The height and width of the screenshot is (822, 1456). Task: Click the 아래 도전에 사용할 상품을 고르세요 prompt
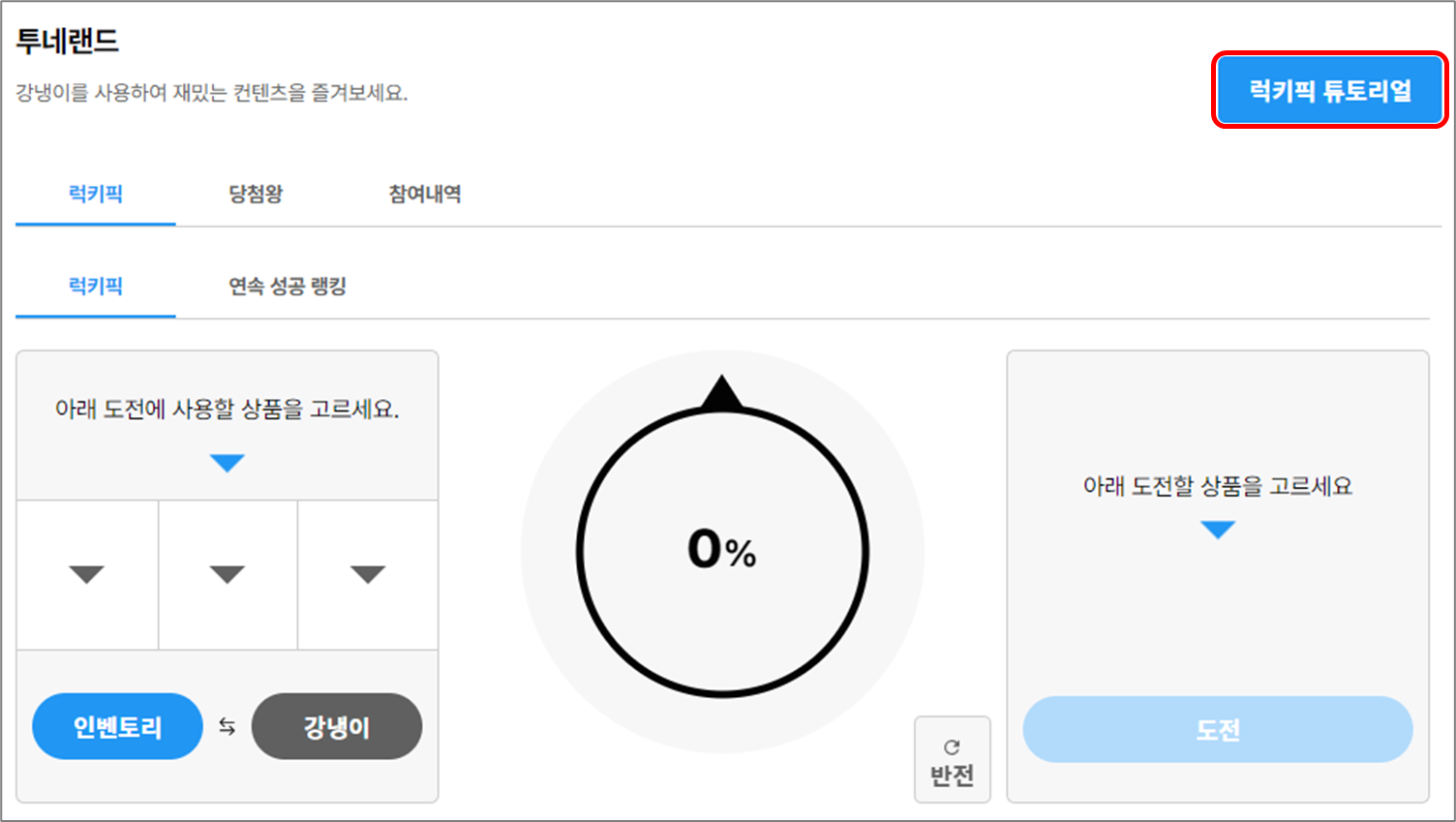pyautogui.click(x=227, y=410)
